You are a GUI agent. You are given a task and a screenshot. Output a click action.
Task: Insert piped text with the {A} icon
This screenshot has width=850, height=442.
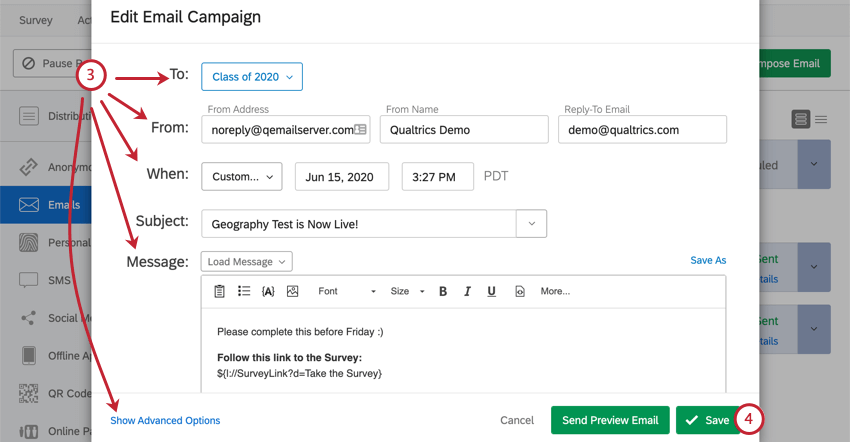pos(268,291)
